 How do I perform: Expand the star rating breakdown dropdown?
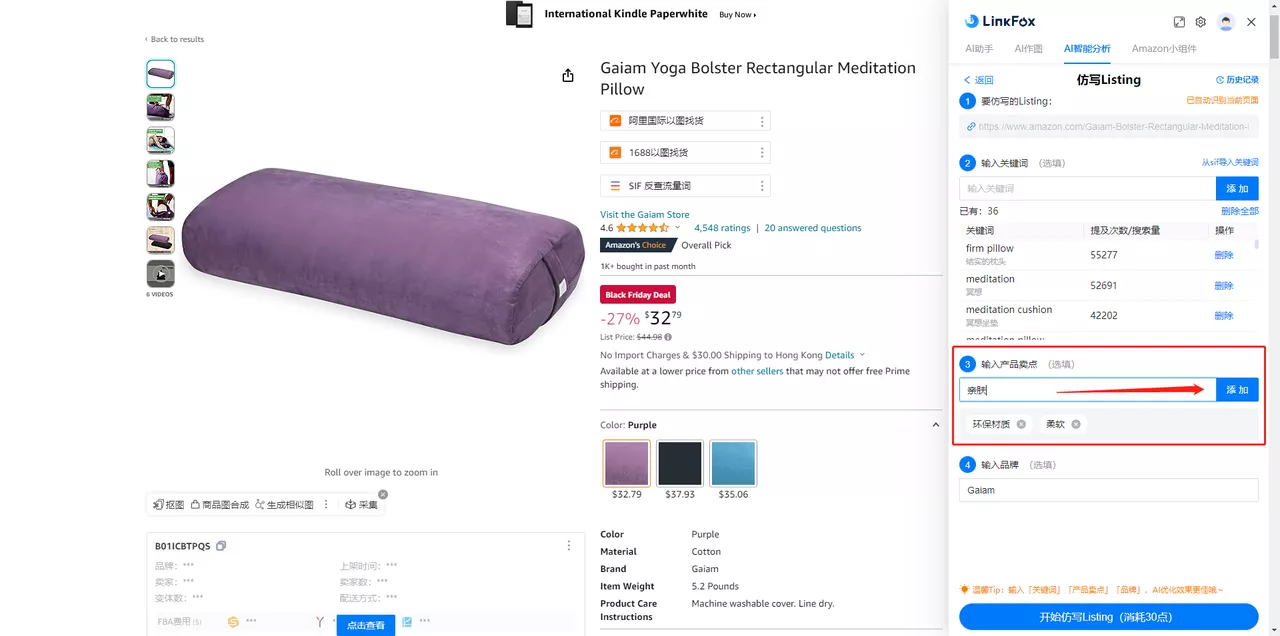tap(678, 228)
